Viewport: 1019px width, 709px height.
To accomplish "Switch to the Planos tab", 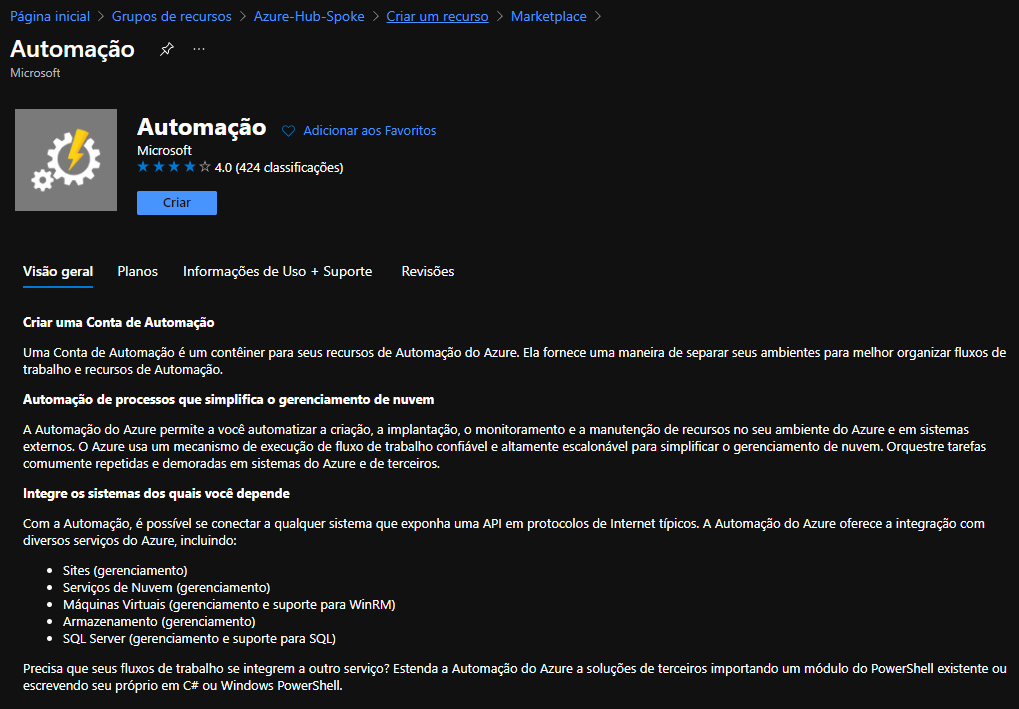I will point(138,271).
